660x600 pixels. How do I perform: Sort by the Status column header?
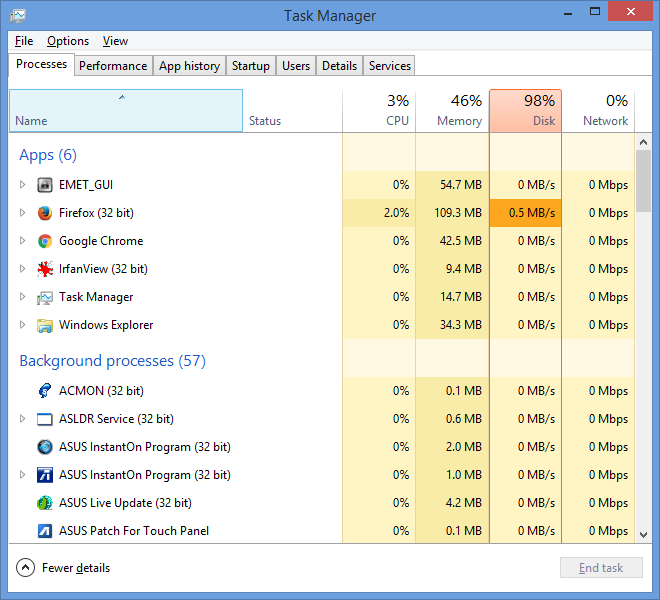pos(293,111)
